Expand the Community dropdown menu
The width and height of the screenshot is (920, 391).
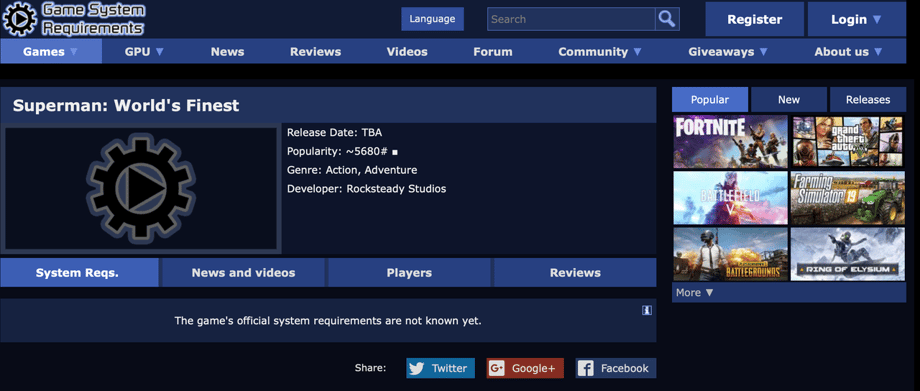[600, 52]
